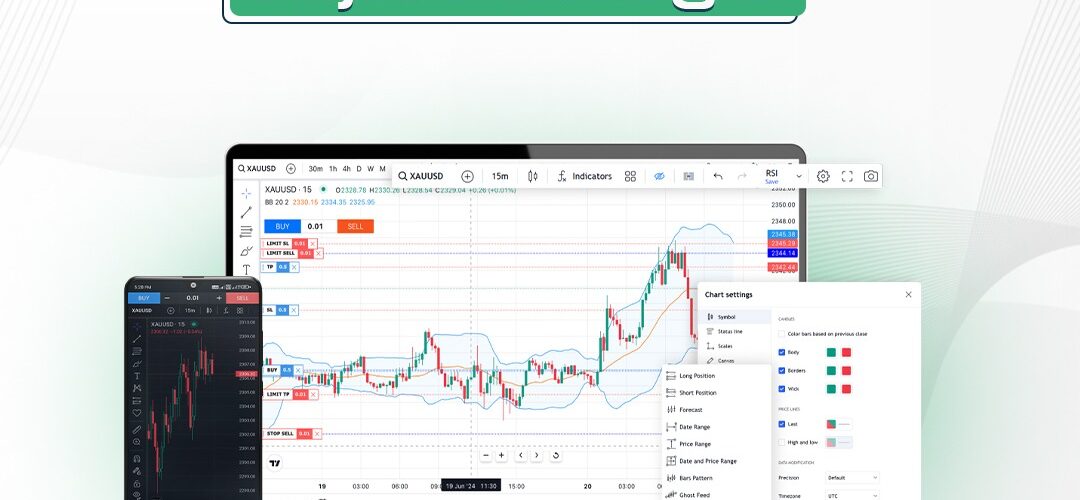The height and width of the screenshot is (500, 1080).
Task: Click the orange SELL button on laptop chart
Action: coord(355,226)
